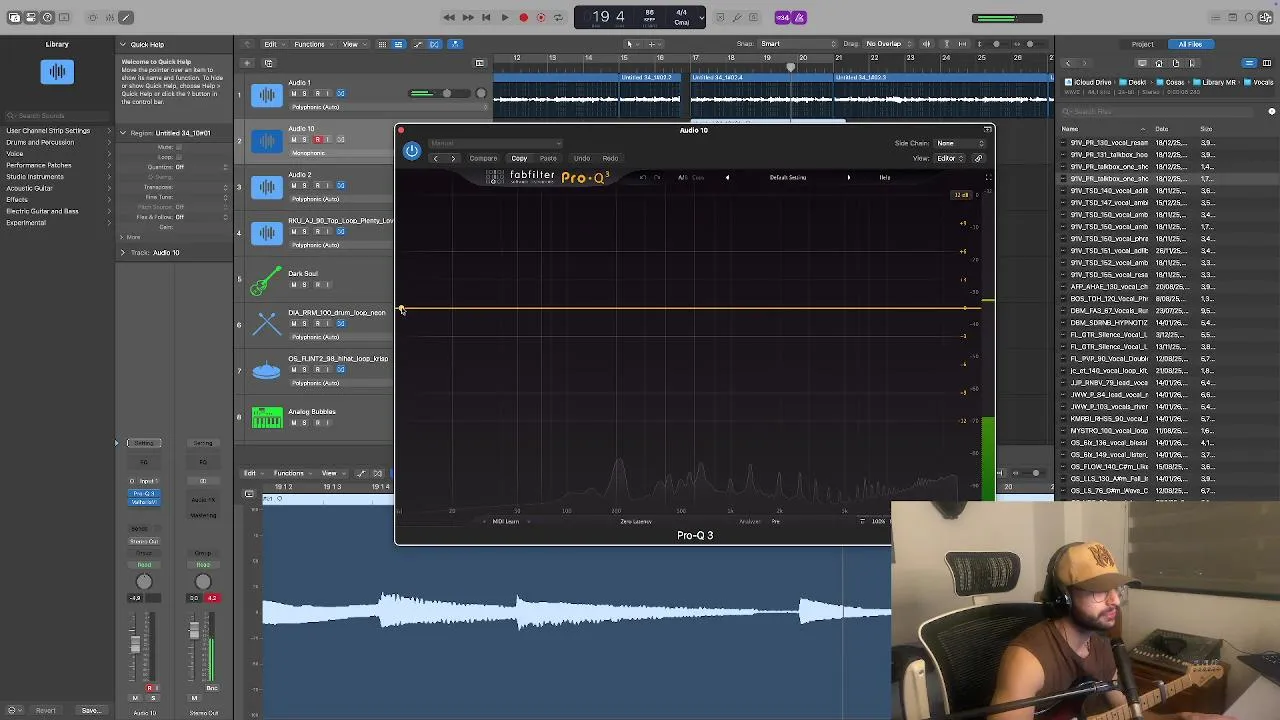
Task: Solo the Audio 1 track
Action: (x=305, y=93)
